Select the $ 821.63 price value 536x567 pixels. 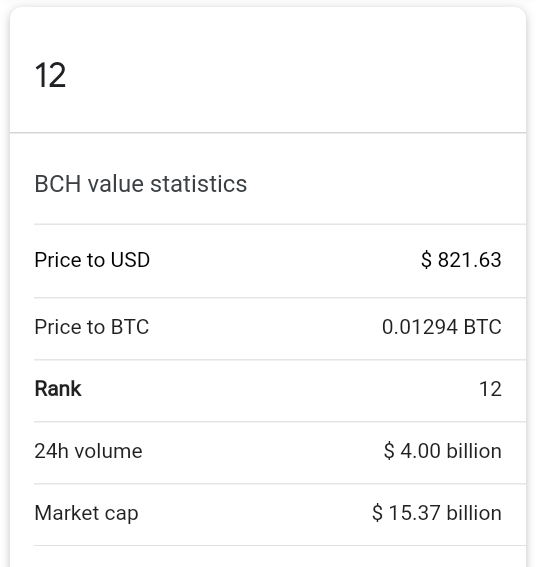(461, 260)
